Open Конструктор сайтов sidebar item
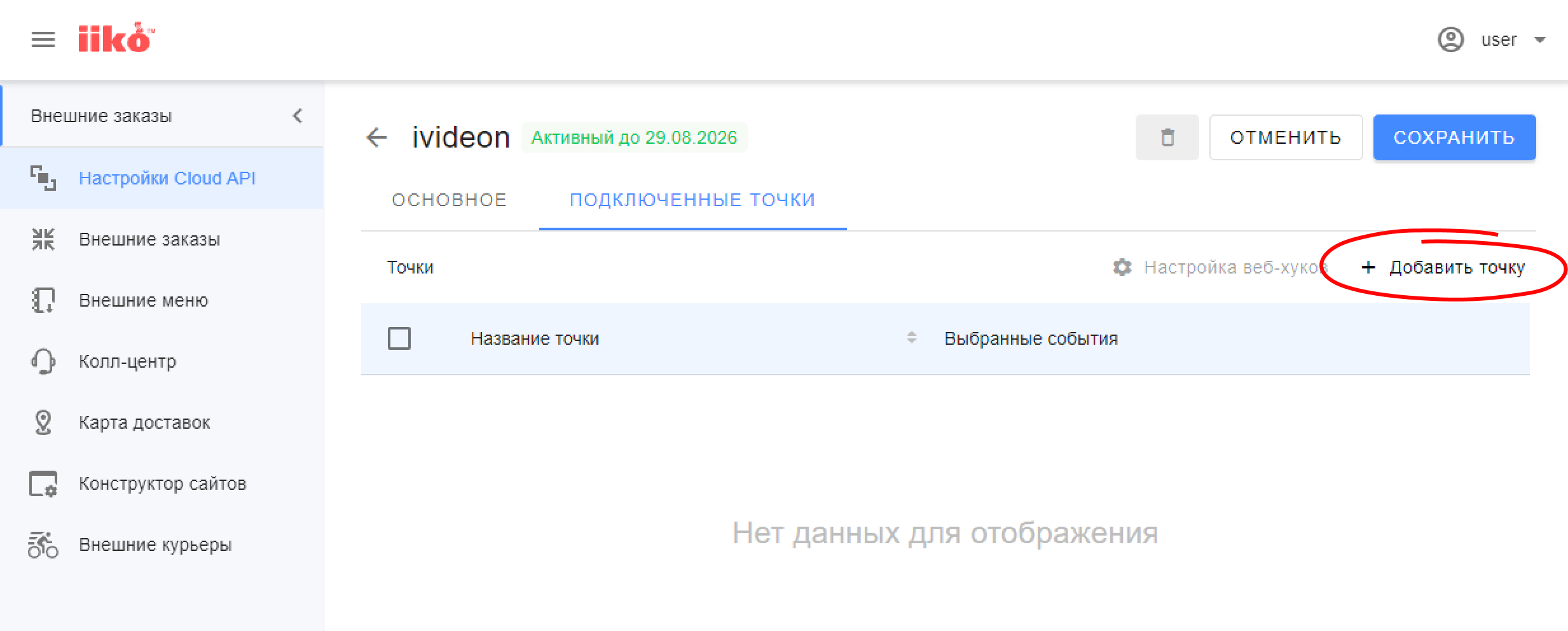The width and height of the screenshot is (1568, 631). tap(162, 483)
